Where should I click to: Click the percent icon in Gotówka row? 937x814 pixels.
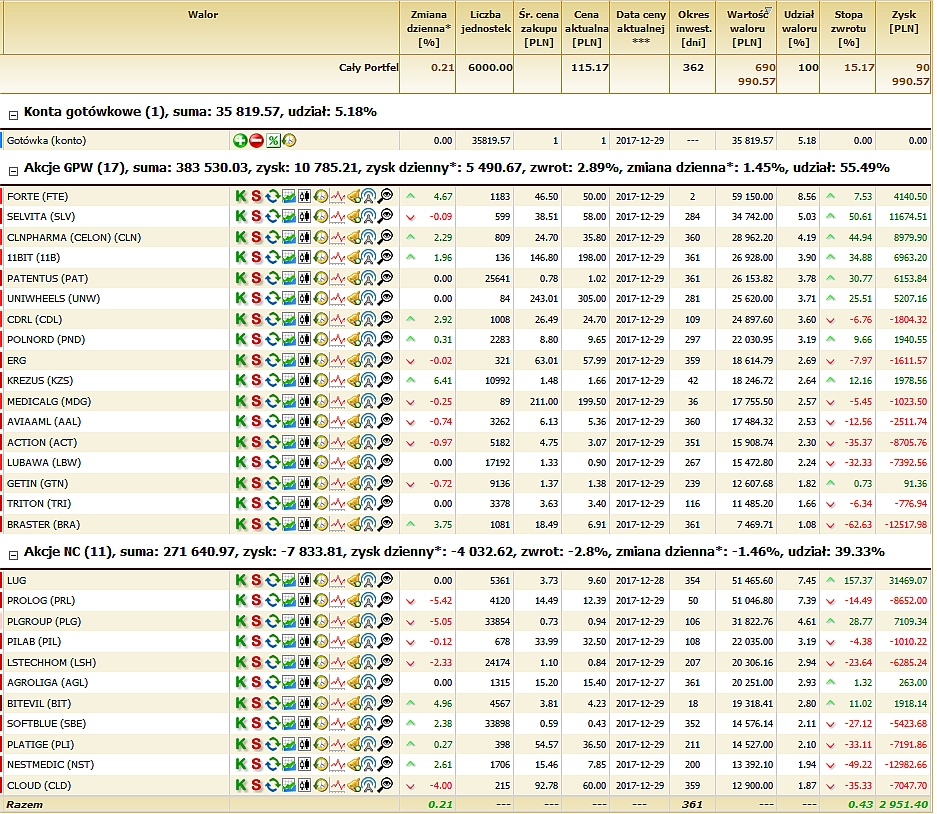(273, 141)
